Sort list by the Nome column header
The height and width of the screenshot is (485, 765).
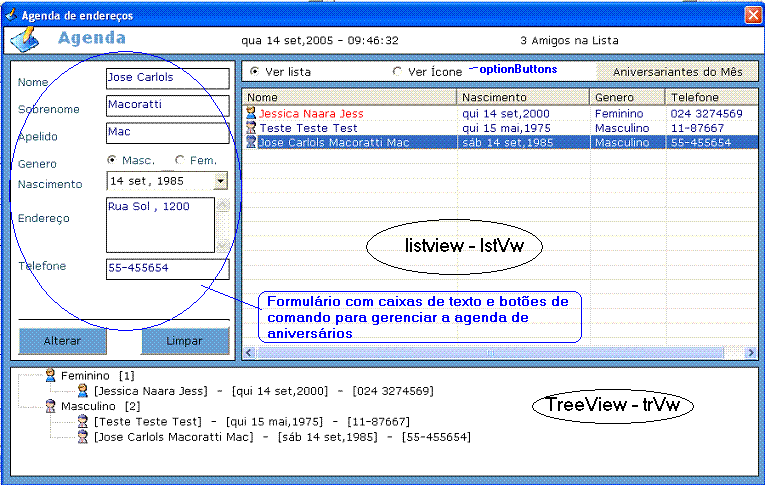(x=349, y=97)
